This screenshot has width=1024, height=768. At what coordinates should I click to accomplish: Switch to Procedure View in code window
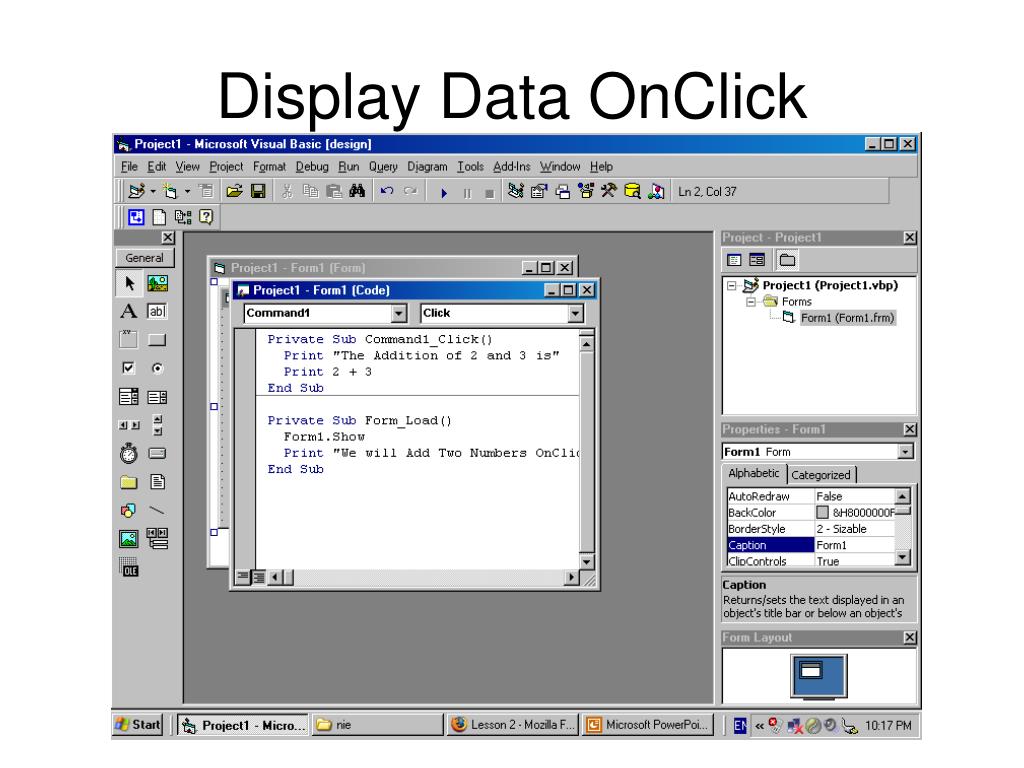click(244, 577)
